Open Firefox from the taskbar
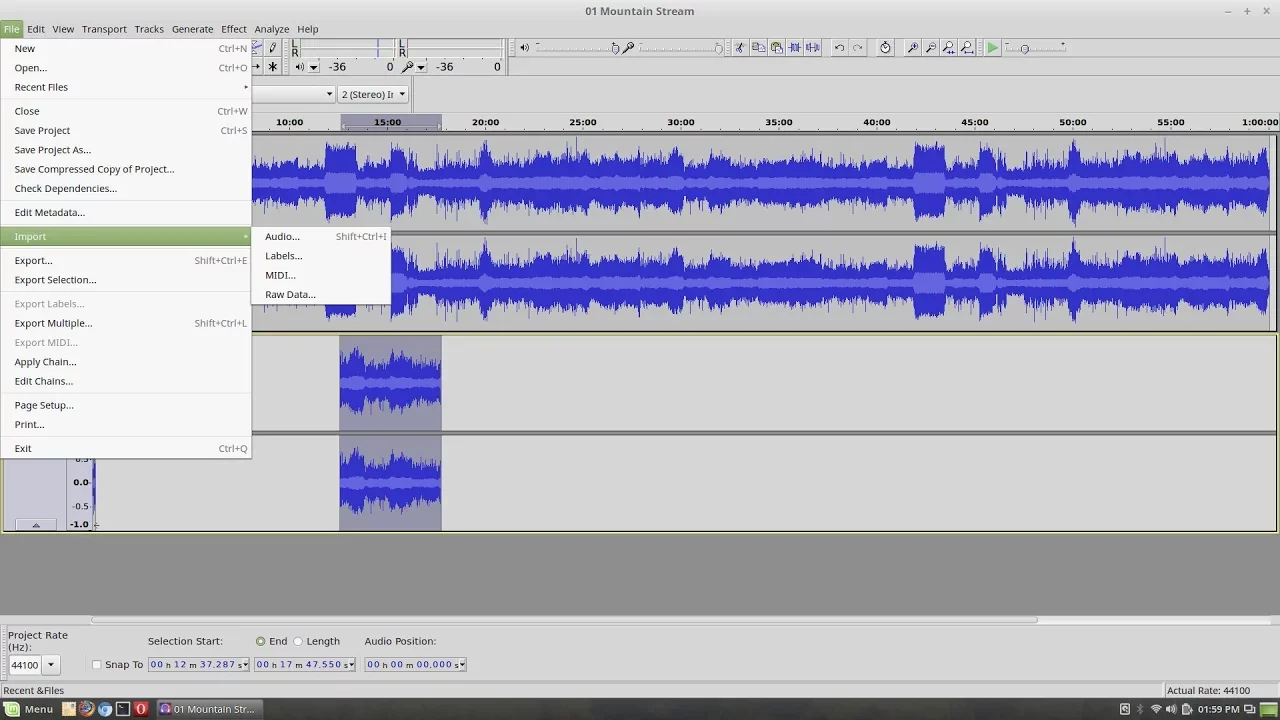Screen dimensions: 1280x720 (87, 709)
